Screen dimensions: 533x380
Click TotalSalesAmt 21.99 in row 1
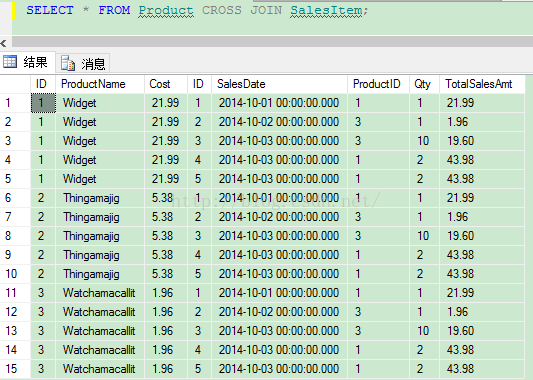coord(482,103)
